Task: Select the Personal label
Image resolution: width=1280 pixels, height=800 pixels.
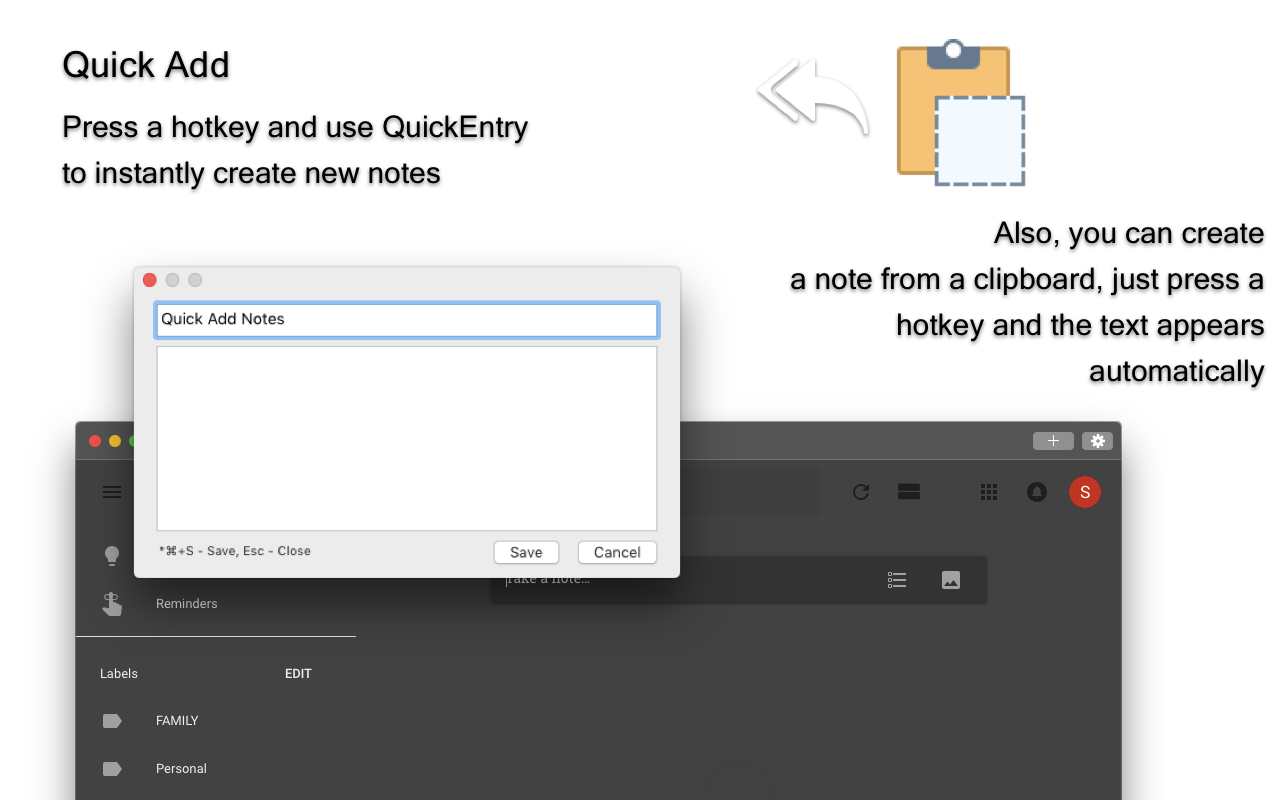Action: (181, 768)
